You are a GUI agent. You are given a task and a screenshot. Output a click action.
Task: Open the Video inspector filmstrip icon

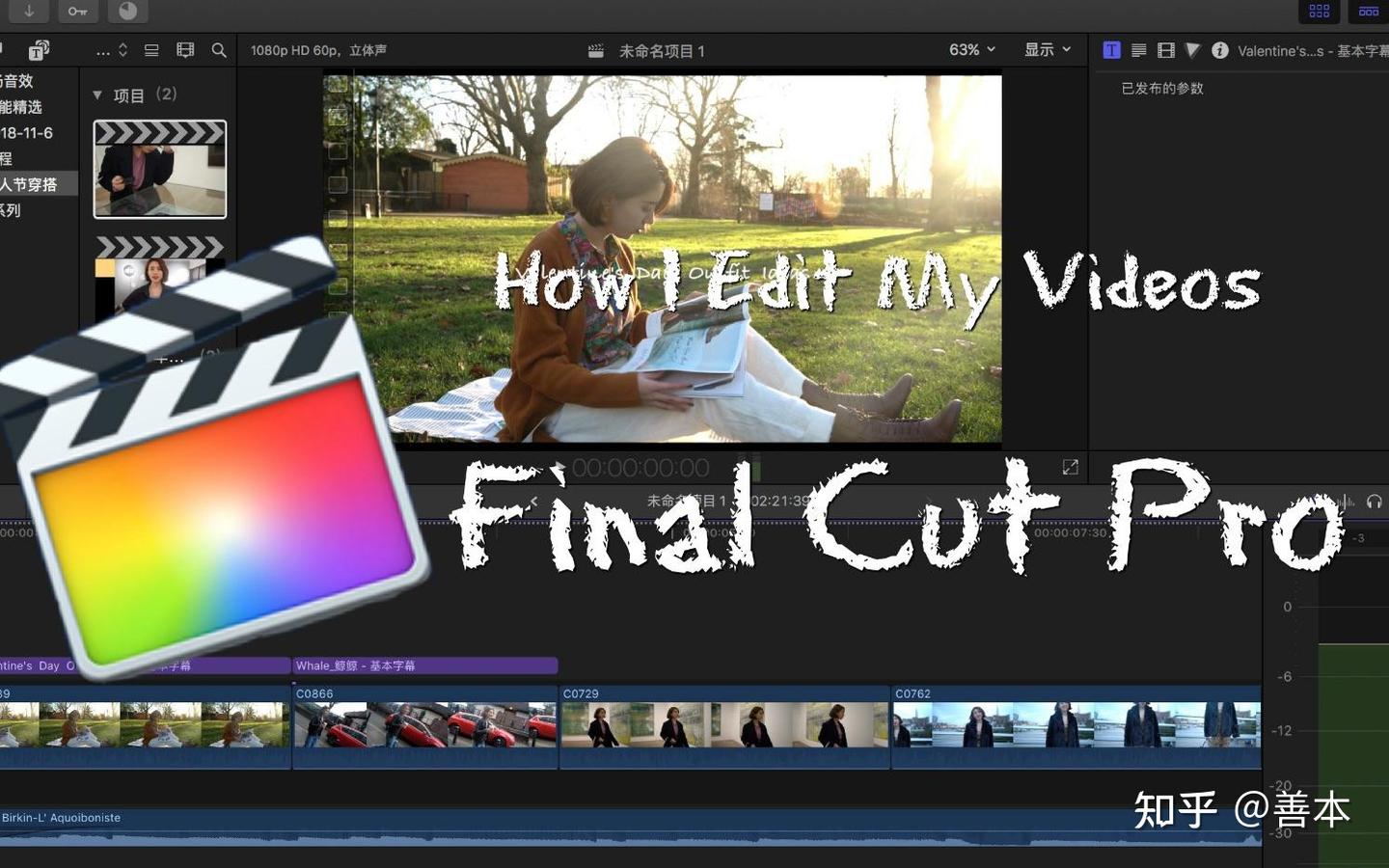[1165, 50]
